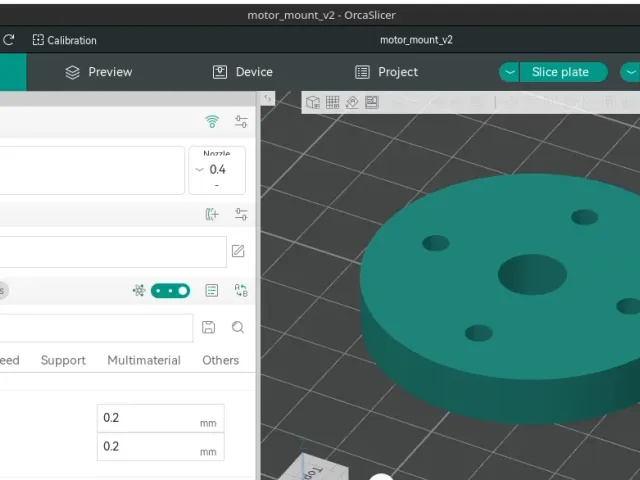Open the partially visible Speed tab
The image size is (640, 480).
[9, 360]
